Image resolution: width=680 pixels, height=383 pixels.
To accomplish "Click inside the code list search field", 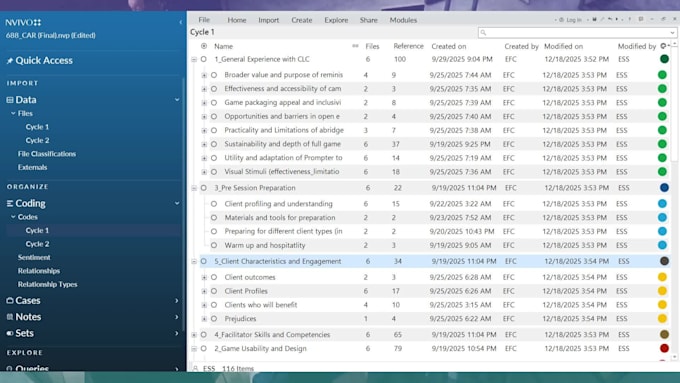I will [577, 33].
